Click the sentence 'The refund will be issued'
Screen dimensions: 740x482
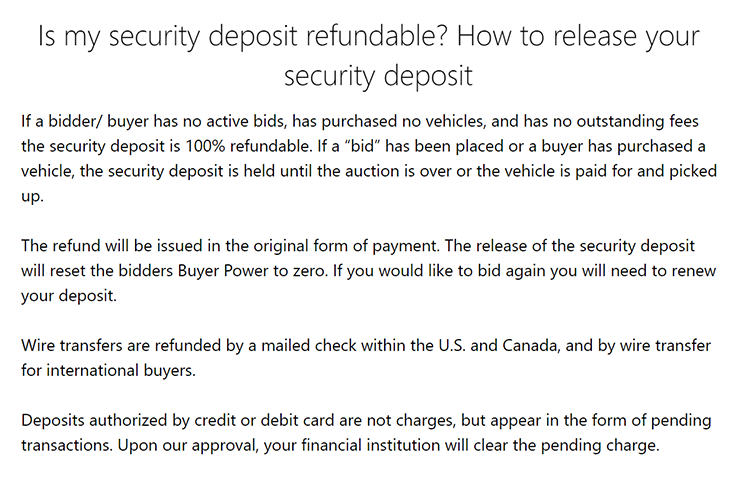[x=230, y=246]
